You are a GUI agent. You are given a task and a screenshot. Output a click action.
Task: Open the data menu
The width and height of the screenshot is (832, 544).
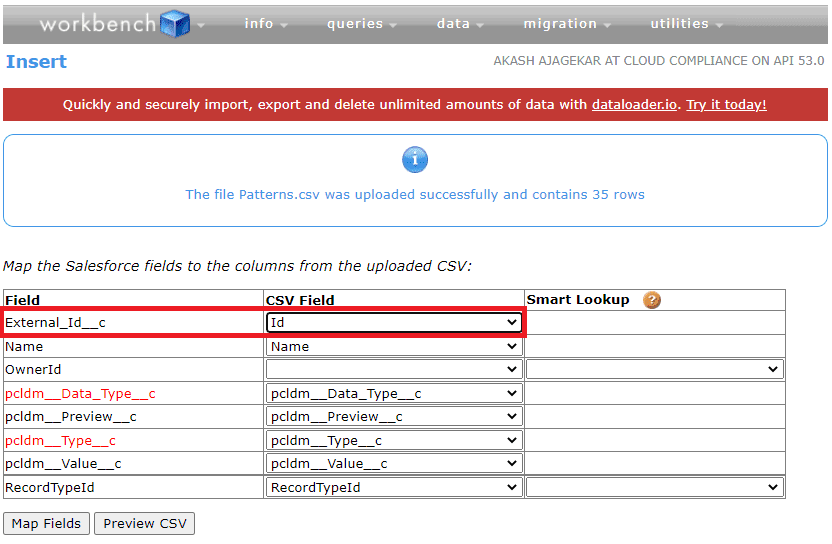tap(460, 24)
